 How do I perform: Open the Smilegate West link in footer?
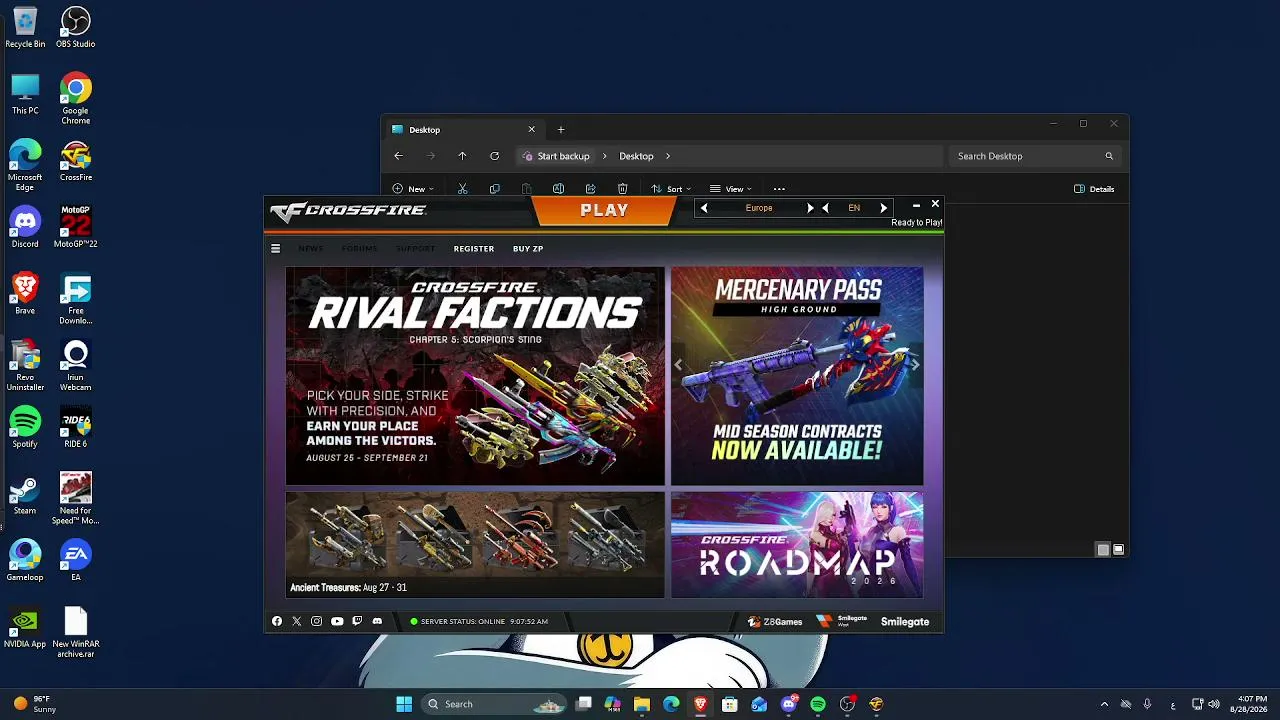[842, 621]
